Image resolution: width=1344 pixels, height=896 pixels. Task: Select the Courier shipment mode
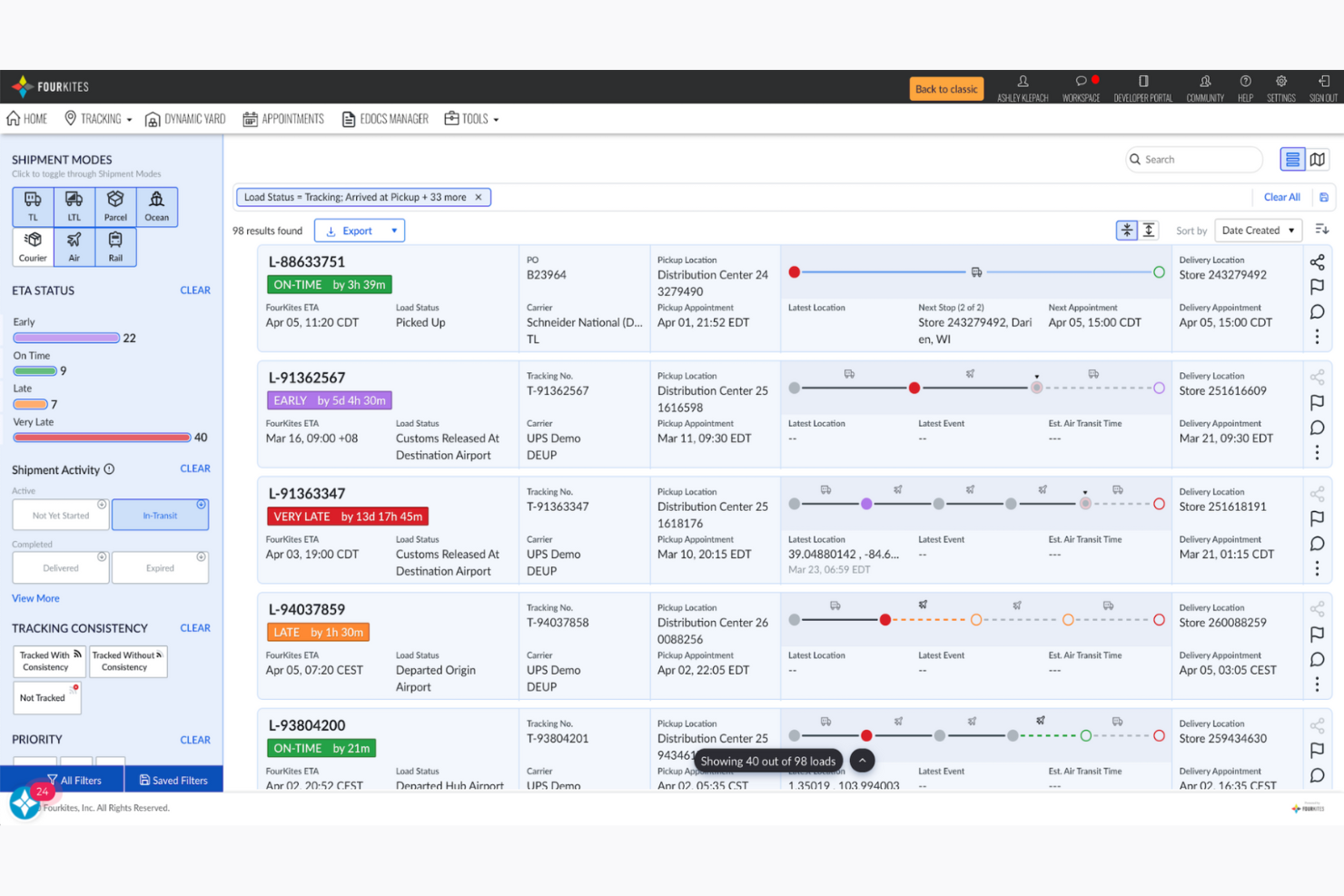point(33,246)
